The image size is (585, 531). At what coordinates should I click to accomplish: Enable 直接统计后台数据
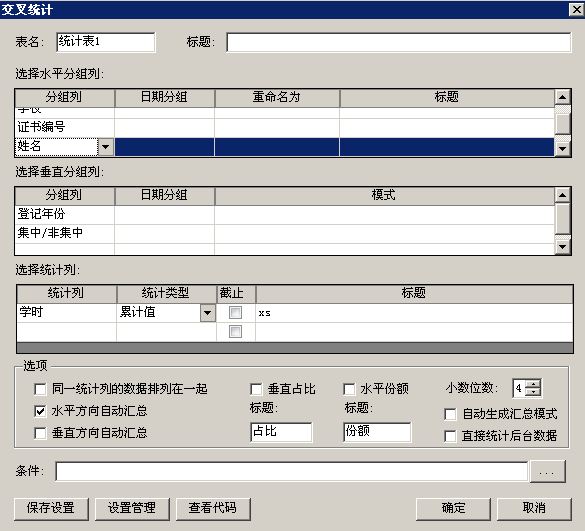(x=450, y=436)
